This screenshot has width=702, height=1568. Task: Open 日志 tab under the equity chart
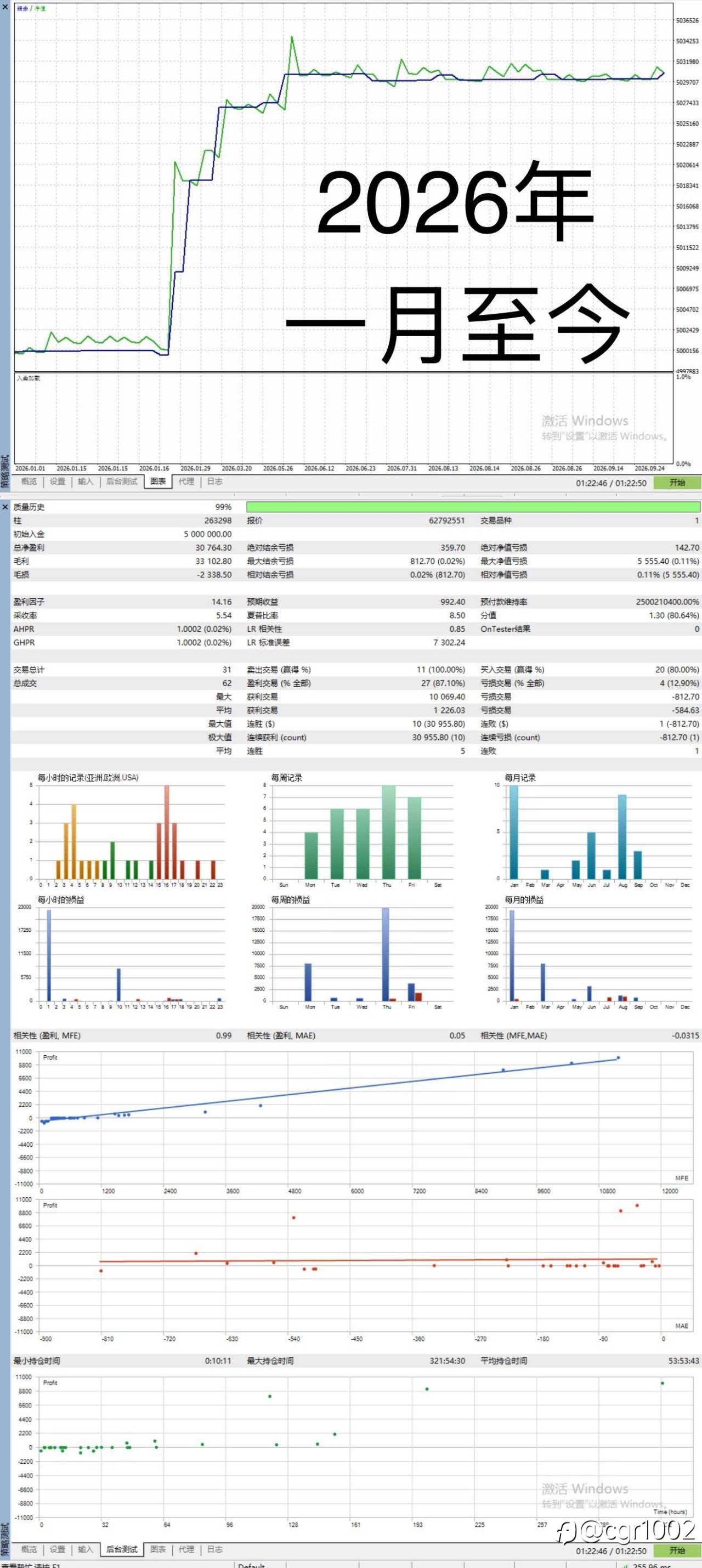(215, 482)
